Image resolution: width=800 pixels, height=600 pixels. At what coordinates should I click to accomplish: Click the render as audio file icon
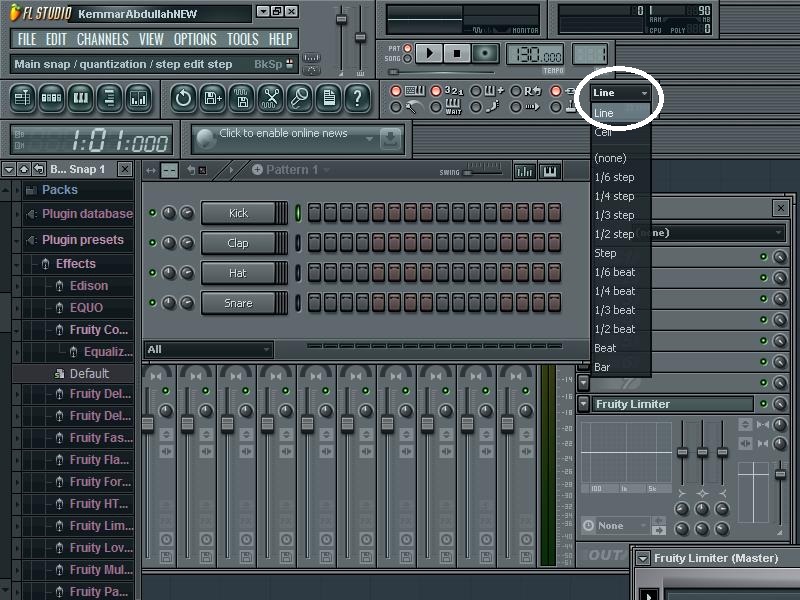(x=242, y=97)
